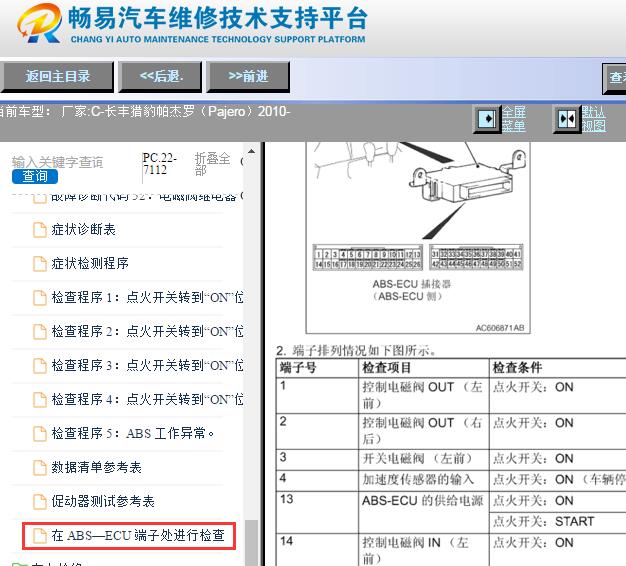
Task: Open 检查程序 1 tree item
Action: point(147,297)
